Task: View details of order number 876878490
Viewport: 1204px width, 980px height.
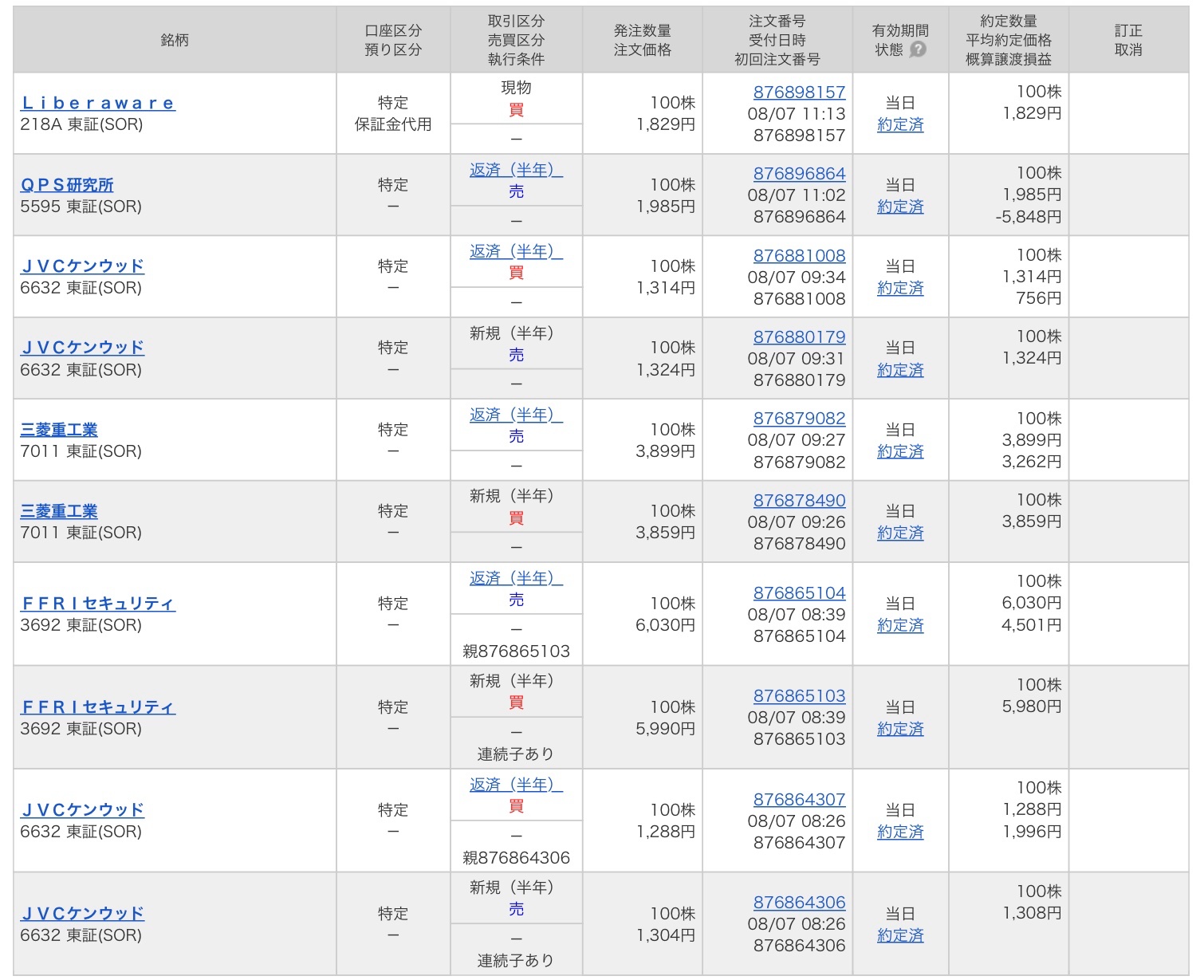Action: click(800, 500)
